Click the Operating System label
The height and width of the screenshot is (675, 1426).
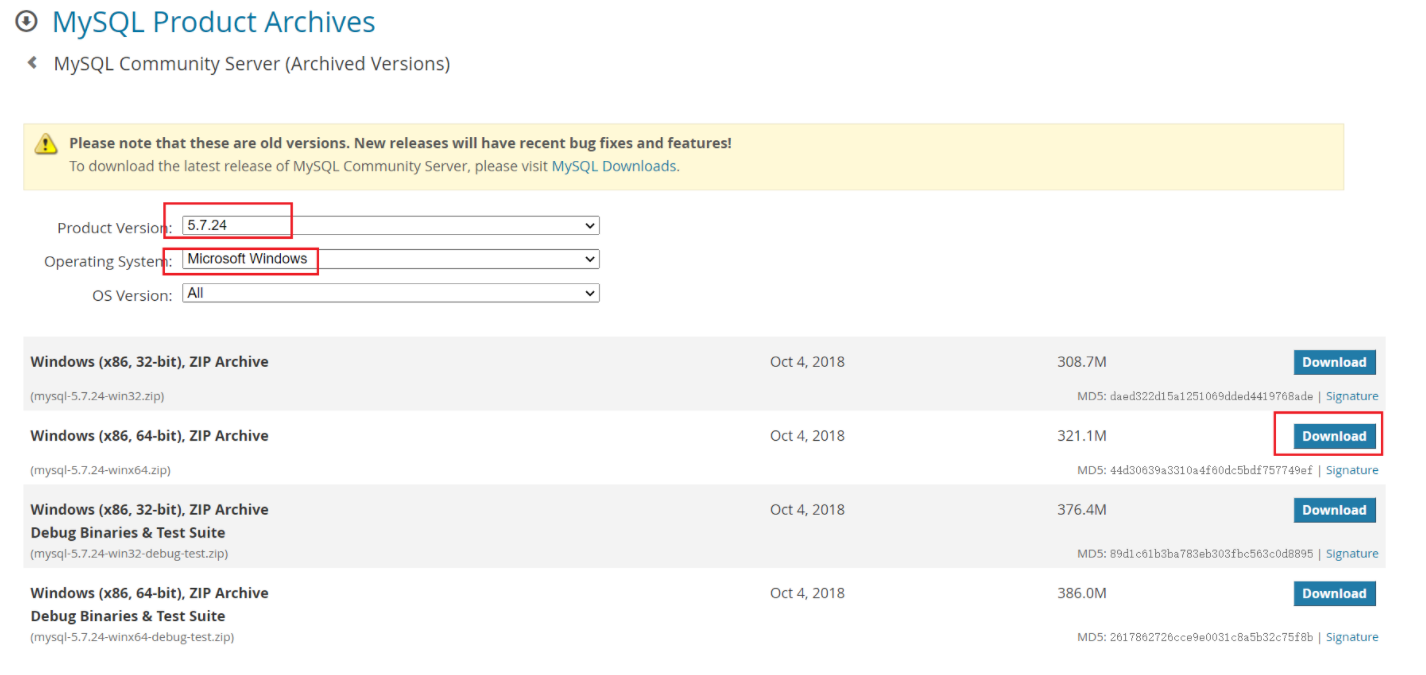click(x=108, y=262)
